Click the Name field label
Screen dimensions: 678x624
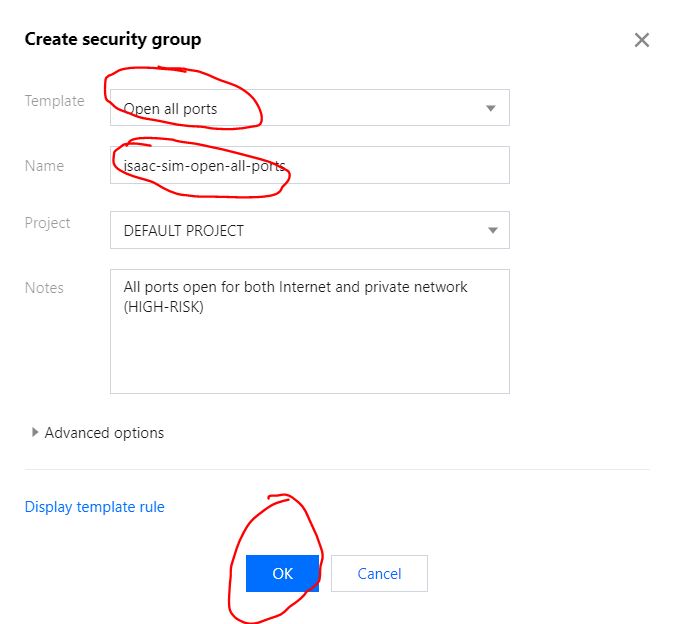tap(44, 166)
